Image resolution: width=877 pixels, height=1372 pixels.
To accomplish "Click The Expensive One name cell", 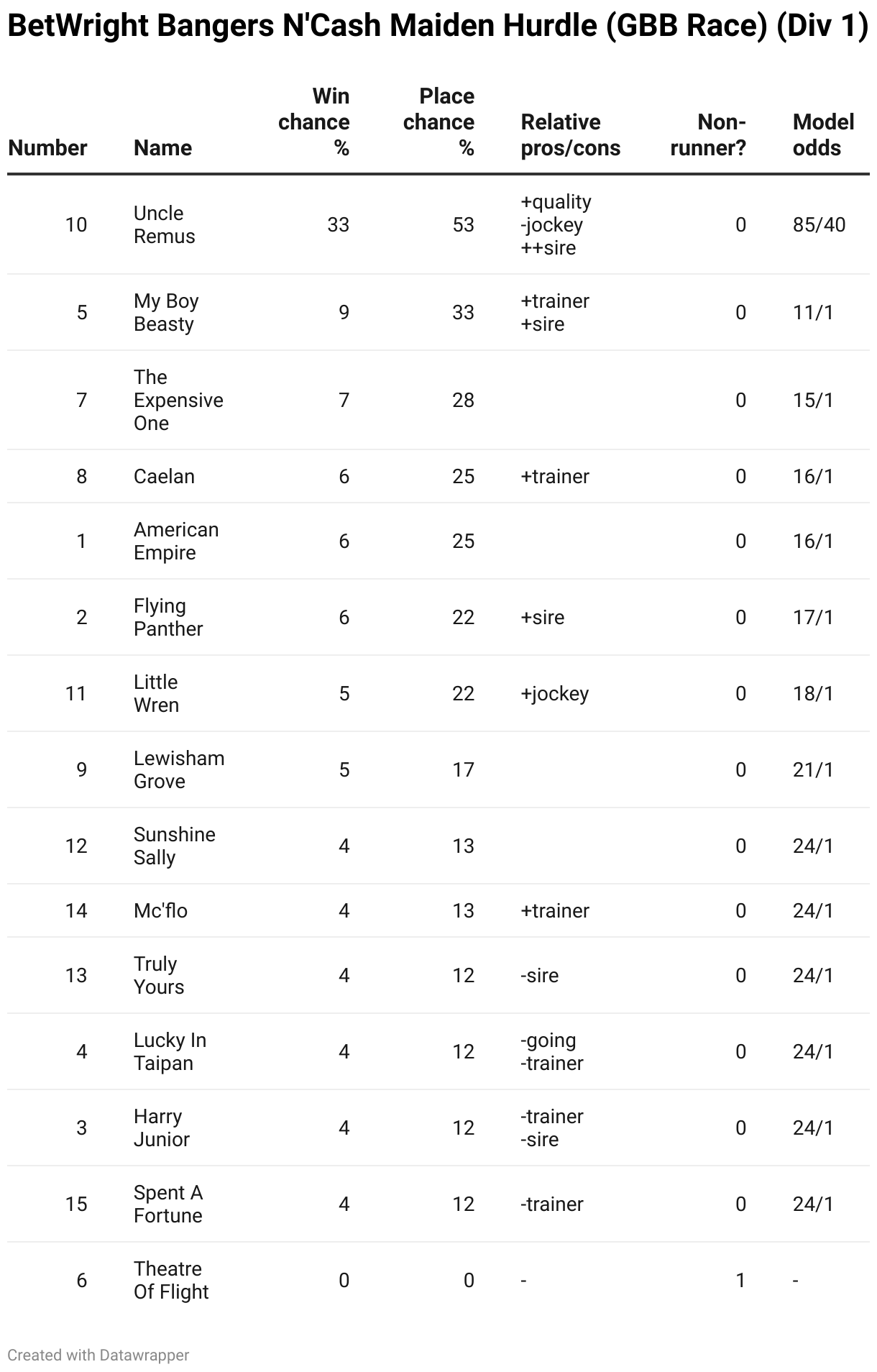I will click(178, 401).
